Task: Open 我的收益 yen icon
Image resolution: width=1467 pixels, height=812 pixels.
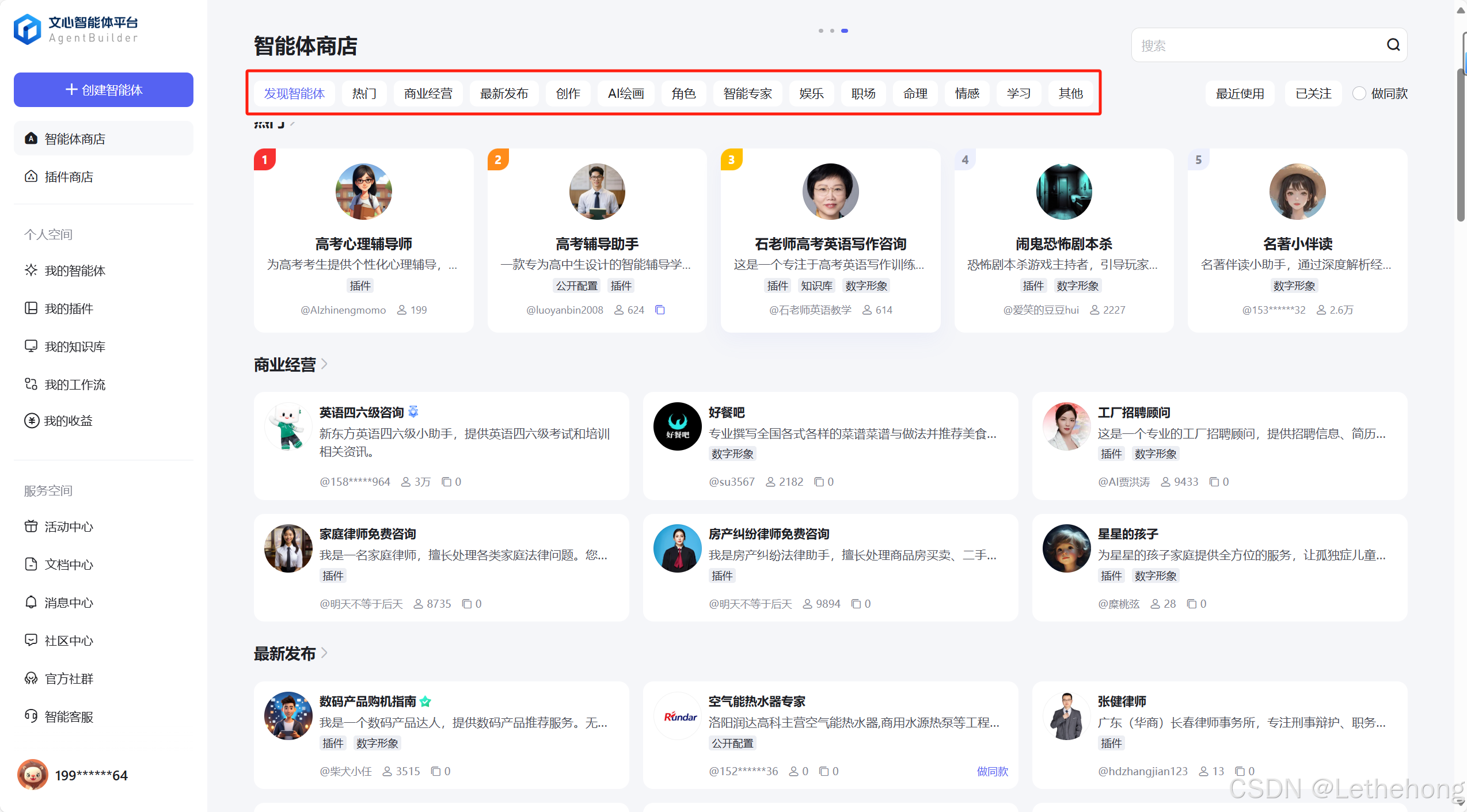Action: tap(31, 421)
